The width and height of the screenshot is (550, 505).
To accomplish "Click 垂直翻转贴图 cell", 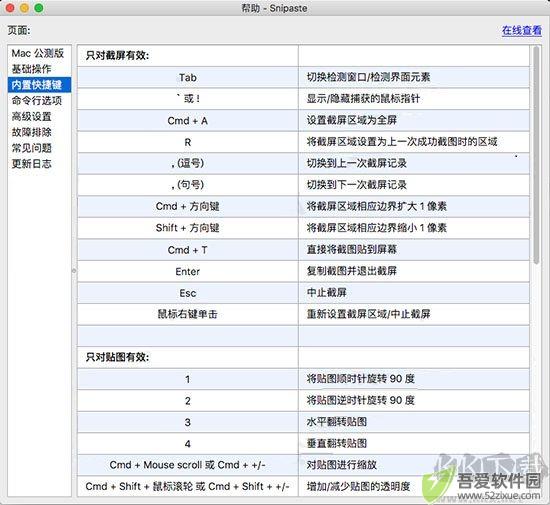I will pos(414,444).
